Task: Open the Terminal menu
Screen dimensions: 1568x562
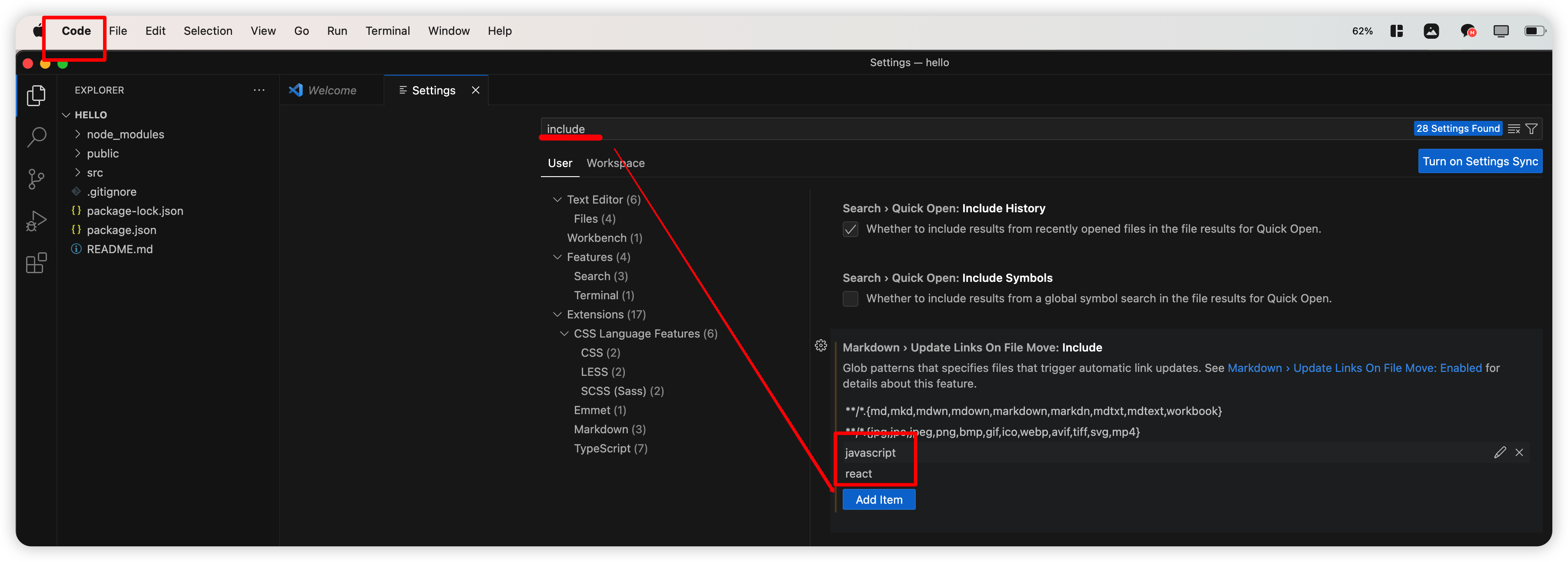Action: [x=387, y=31]
